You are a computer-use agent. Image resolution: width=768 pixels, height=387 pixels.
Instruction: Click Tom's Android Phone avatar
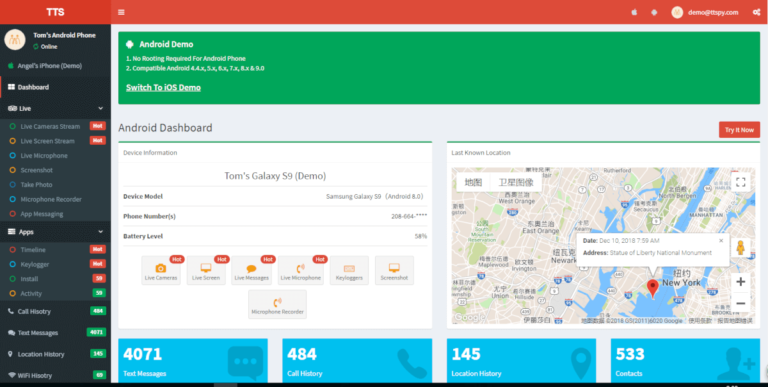click(15, 40)
